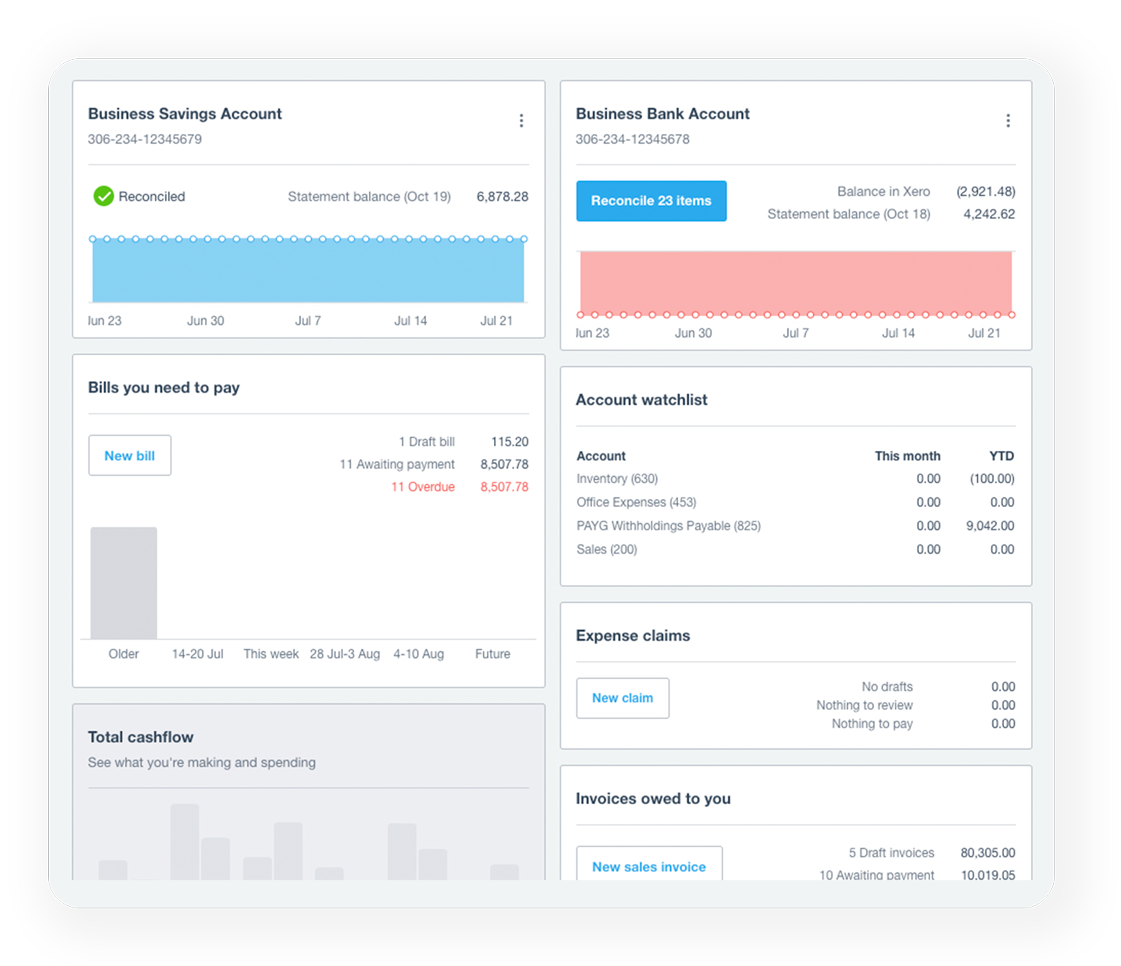Click savings account number 306-234-12345679
1121x966 pixels.
coord(145,139)
